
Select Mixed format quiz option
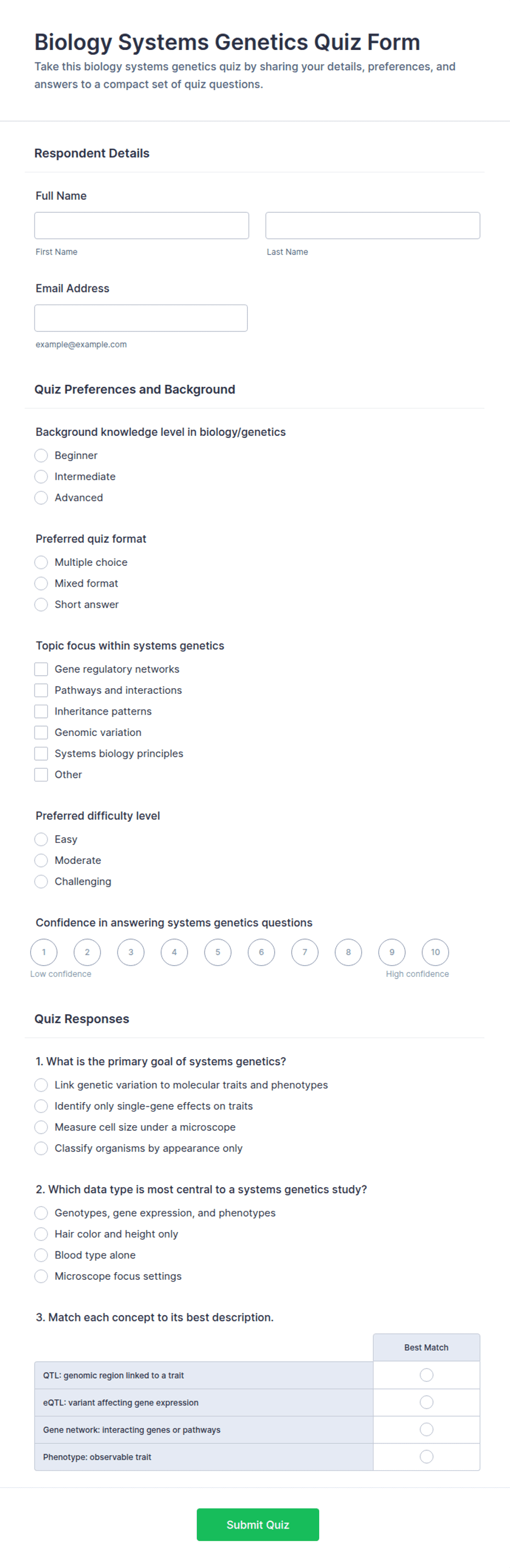click(x=41, y=583)
